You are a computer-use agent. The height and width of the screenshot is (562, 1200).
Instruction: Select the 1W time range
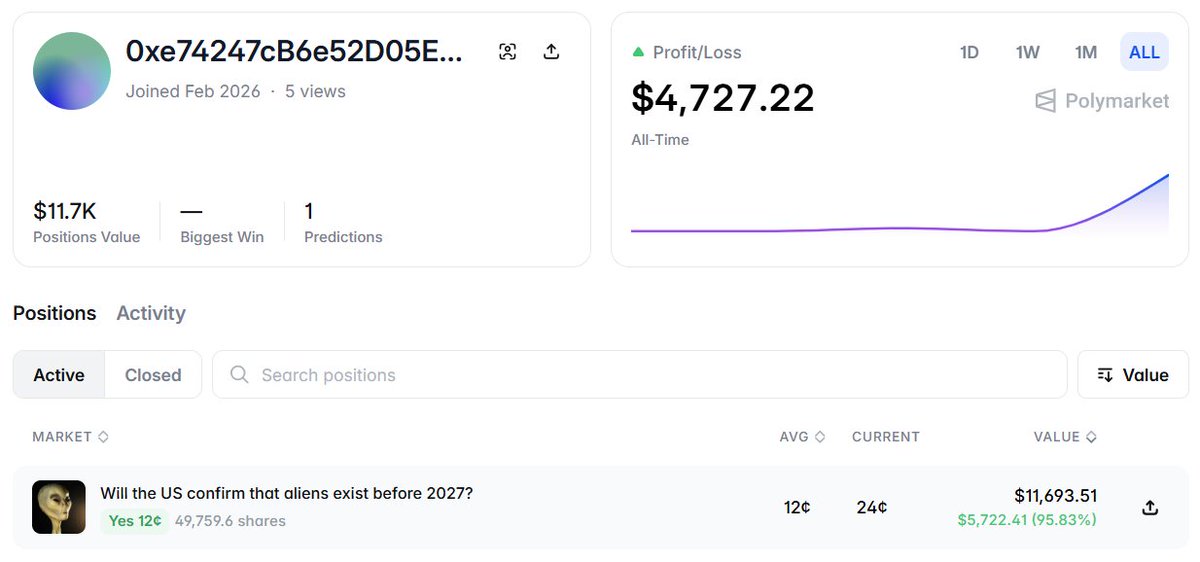(x=1028, y=52)
